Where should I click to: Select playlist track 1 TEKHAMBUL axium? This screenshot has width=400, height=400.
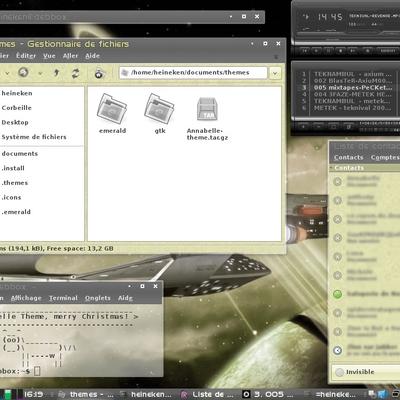[353, 74]
